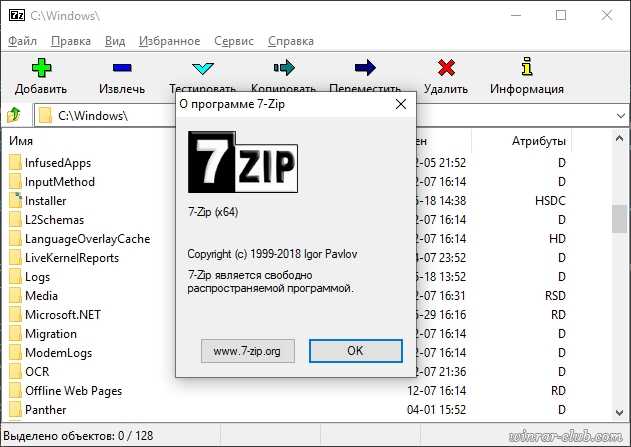Select OCR folder icon
631x447 pixels.
tap(15, 372)
